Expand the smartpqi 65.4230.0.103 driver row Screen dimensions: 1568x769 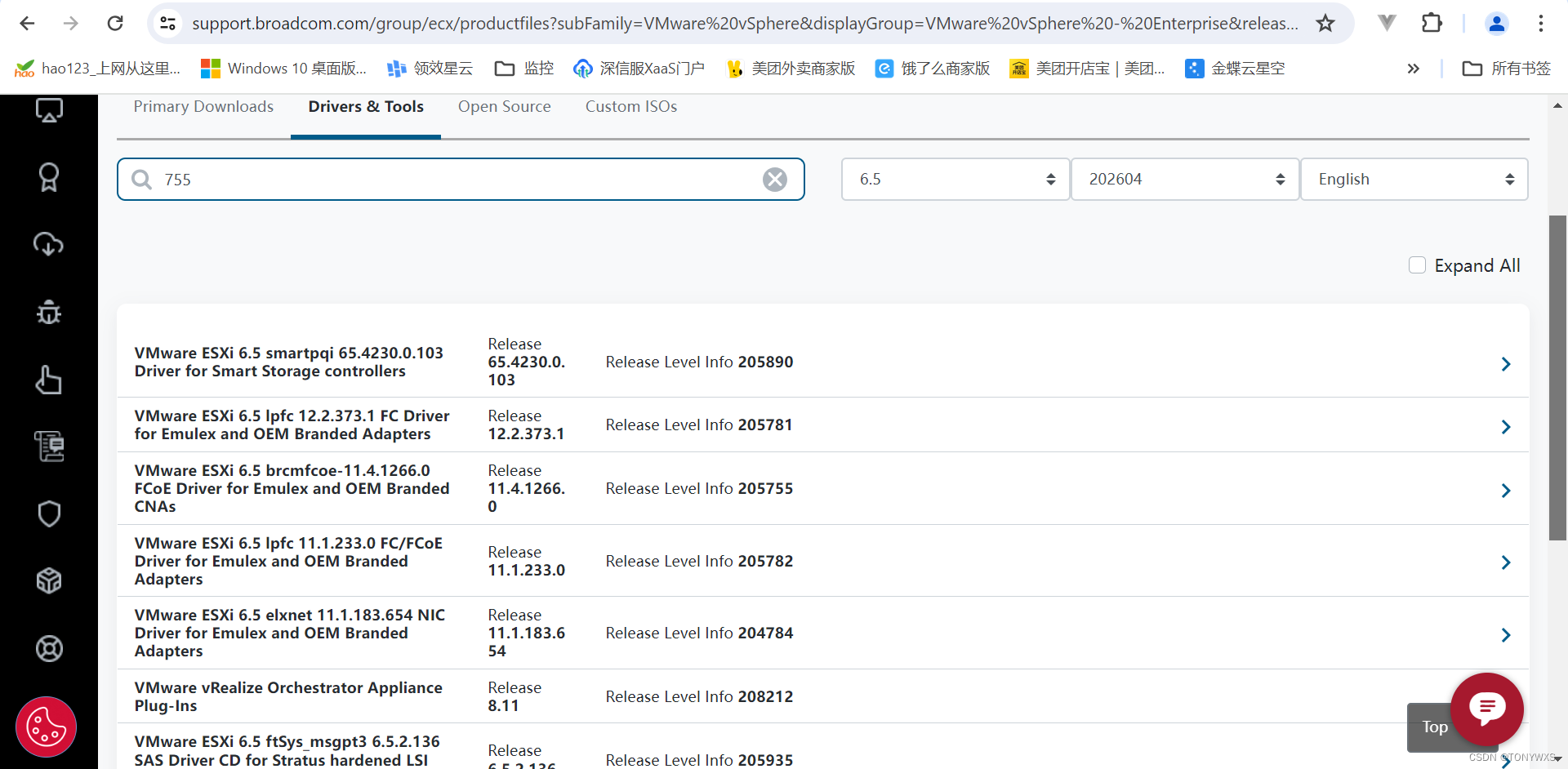(1506, 364)
